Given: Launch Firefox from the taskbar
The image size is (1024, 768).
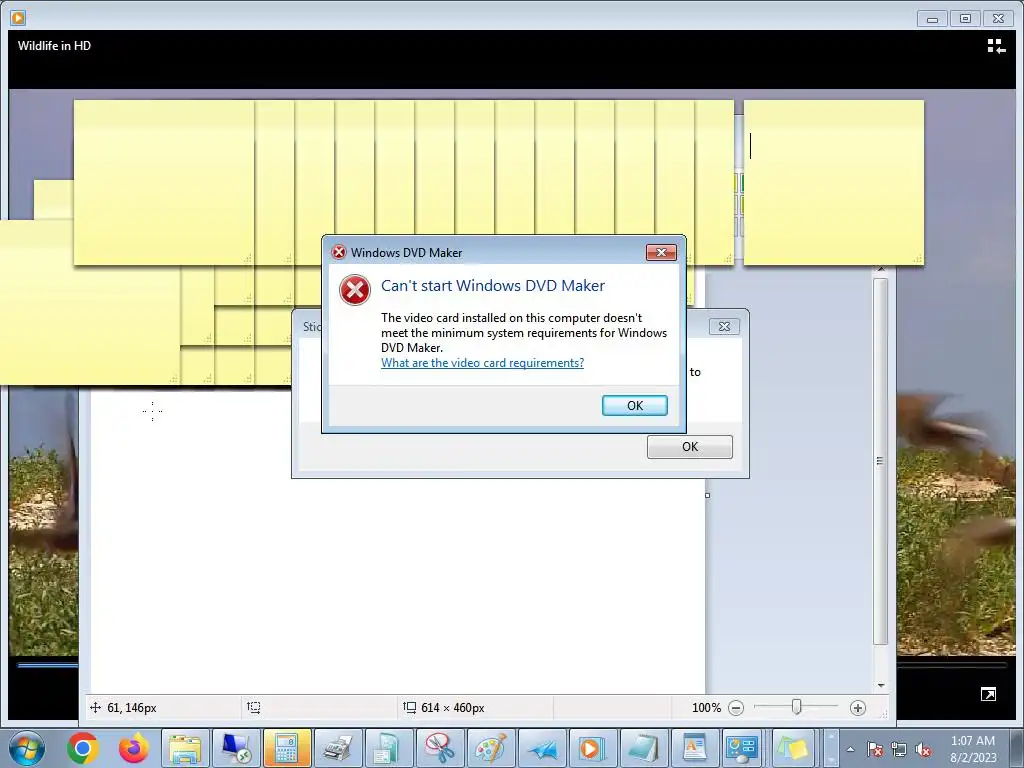Looking at the screenshot, I should point(133,748).
